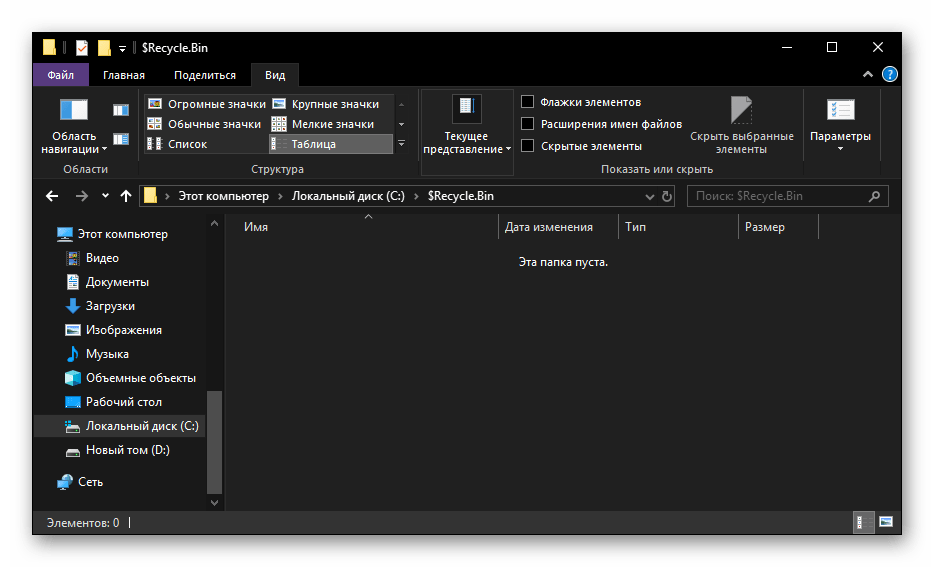This screenshot has height=567, width=934.
Task: Click breadcrumb arrow after Этот компьютер
Action: [280, 197]
